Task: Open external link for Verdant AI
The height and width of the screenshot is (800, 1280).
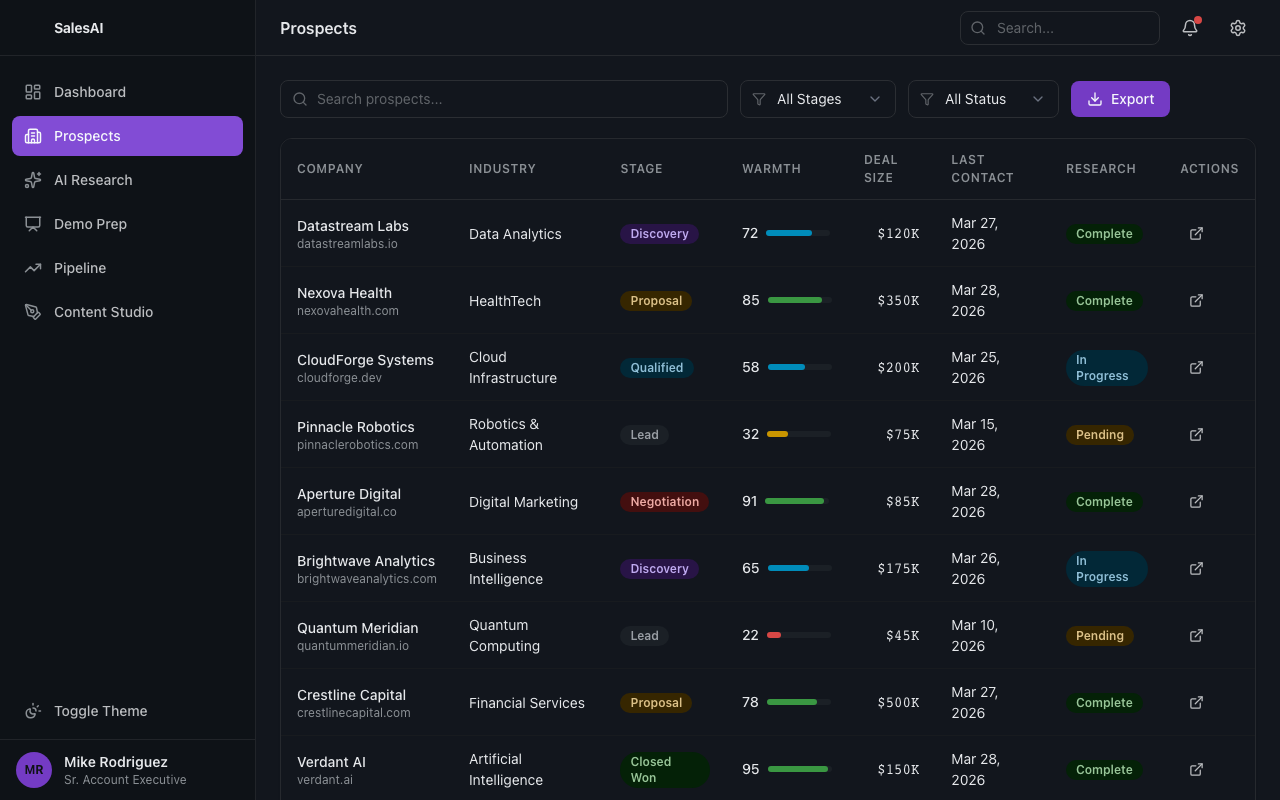Action: 1196,770
